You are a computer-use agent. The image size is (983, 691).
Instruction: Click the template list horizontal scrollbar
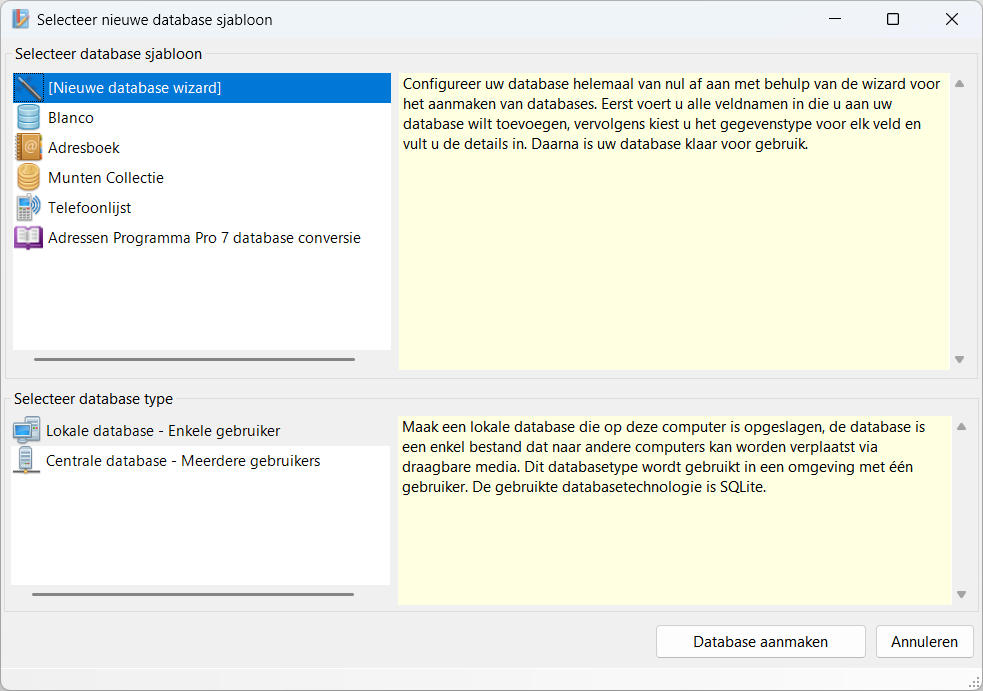pyautogui.click(x=194, y=359)
